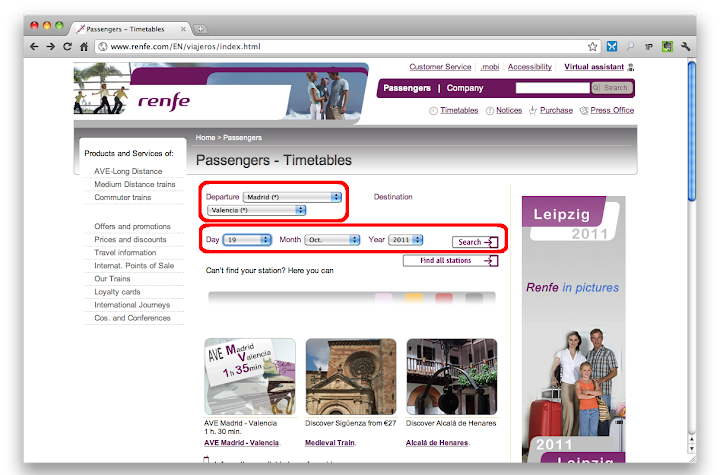The image size is (720, 475).
Task: Go back with the browser back arrow
Action: (34, 46)
